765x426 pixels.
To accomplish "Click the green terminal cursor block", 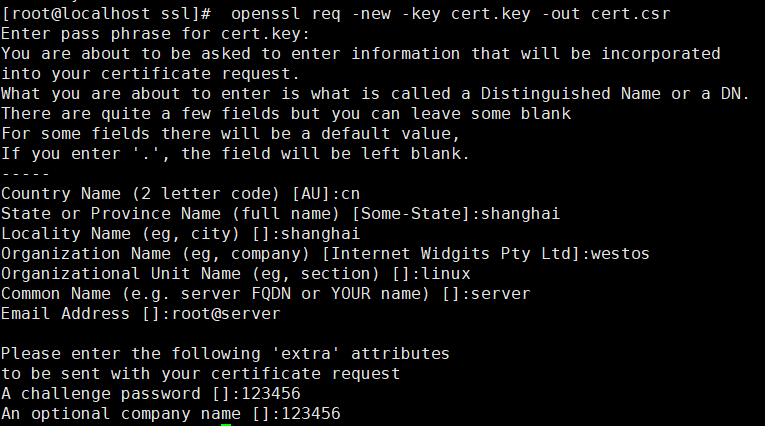I will (226, 423).
